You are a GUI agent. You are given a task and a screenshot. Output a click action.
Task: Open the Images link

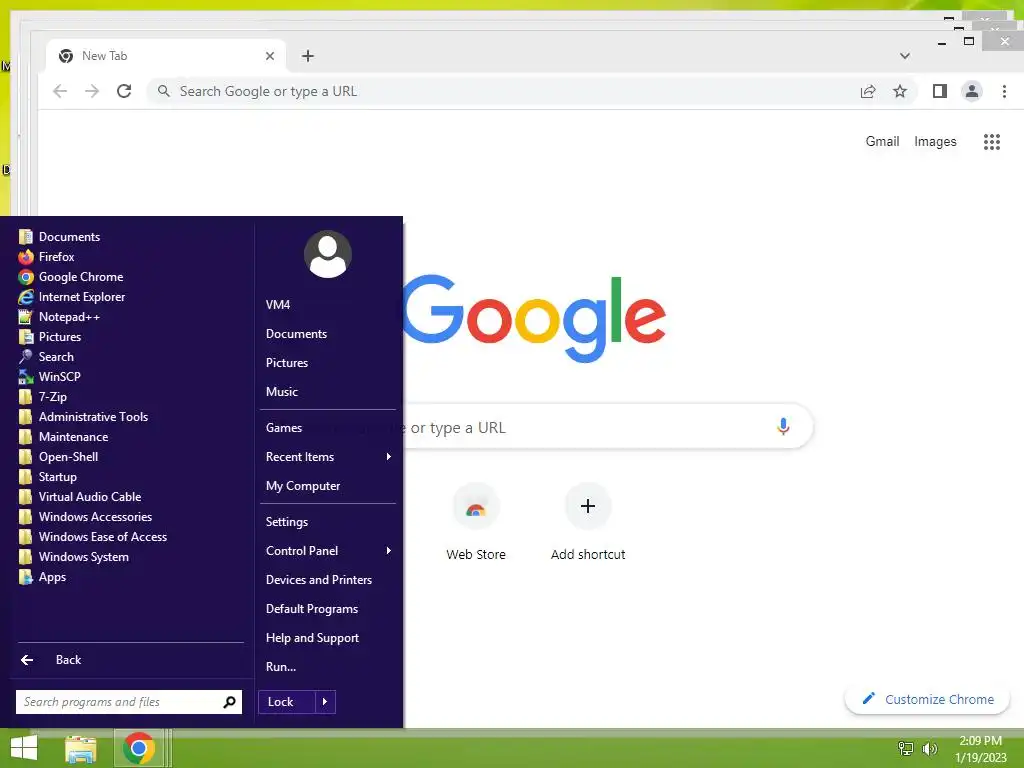pos(935,142)
